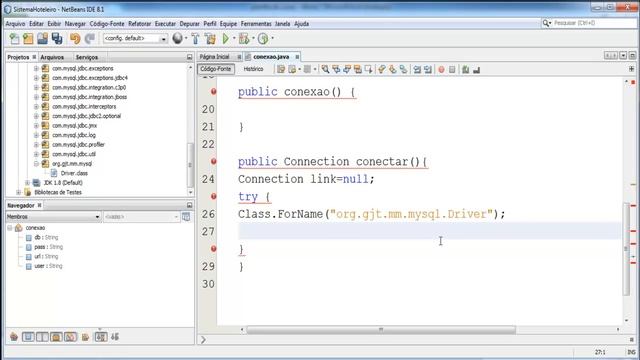Minimize the Projetos panel group
The height and width of the screenshot is (360, 640).
(189, 57)
